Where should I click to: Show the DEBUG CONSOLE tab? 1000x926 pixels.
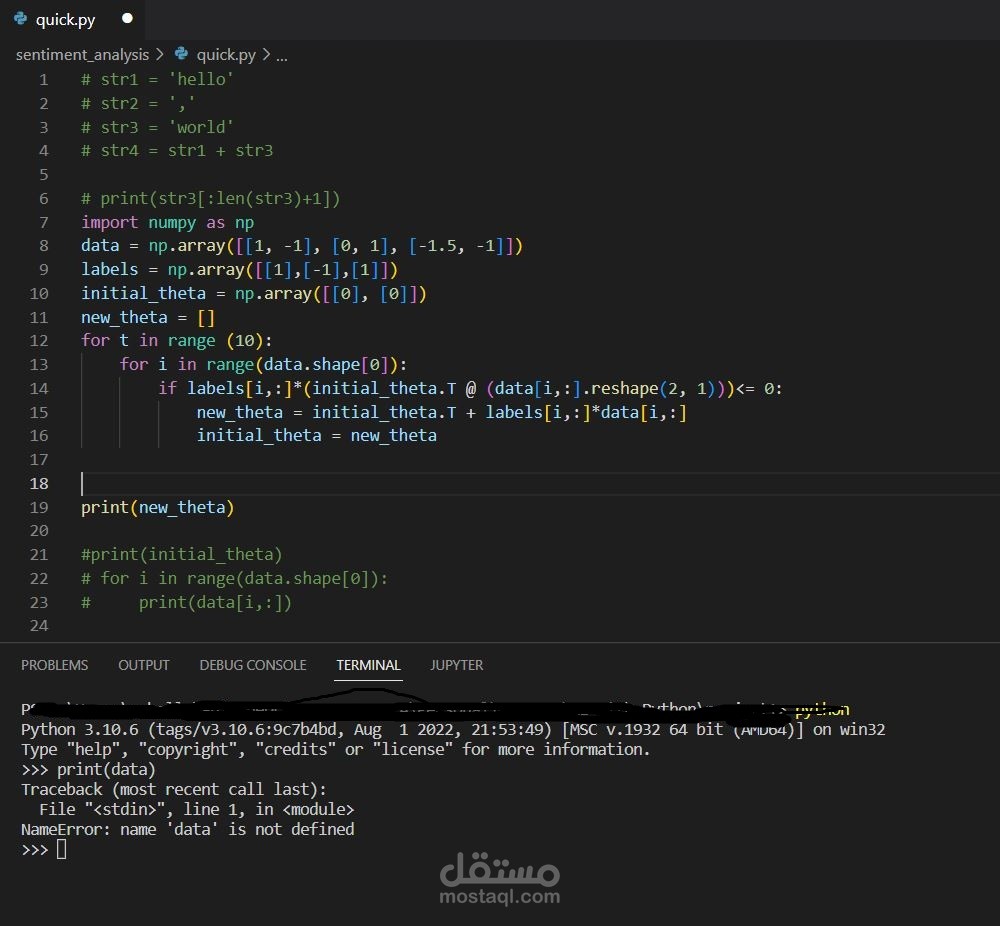[253, 665]
